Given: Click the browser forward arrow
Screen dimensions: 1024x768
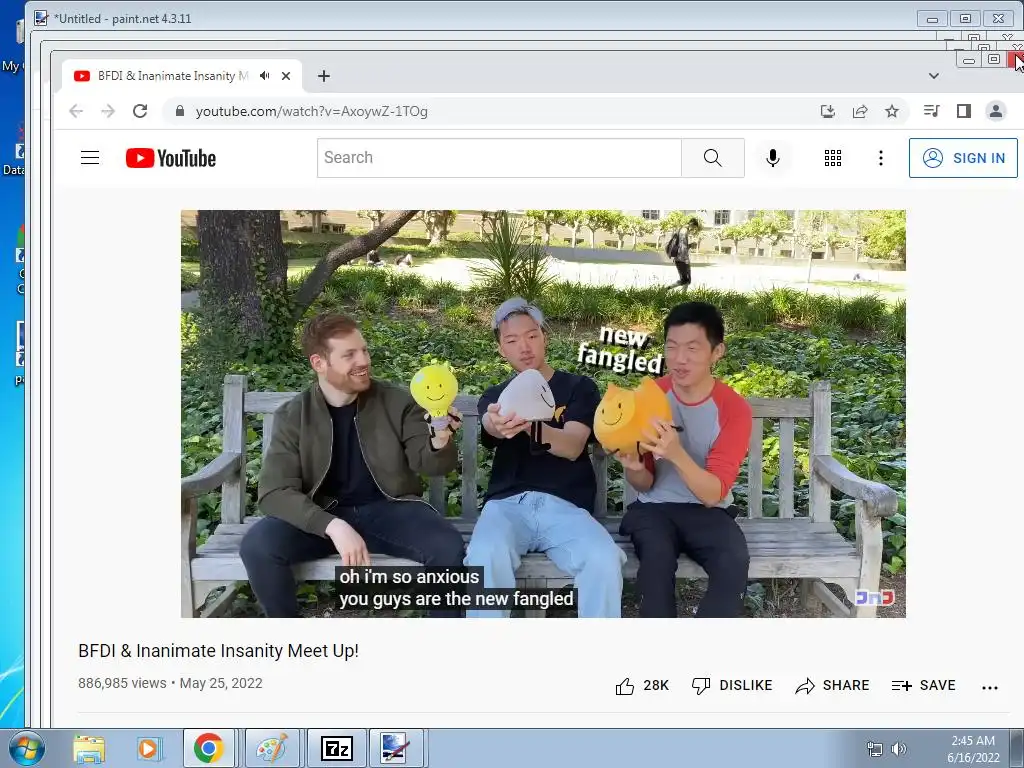Looking at the screenshot, I should tap(108, 111).
